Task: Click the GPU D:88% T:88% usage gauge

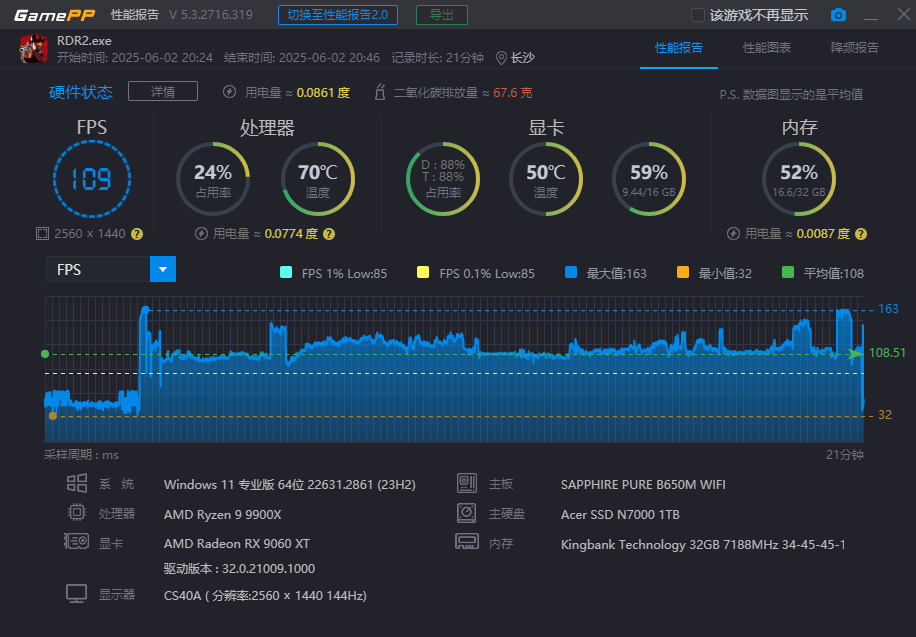Action: 443,179
